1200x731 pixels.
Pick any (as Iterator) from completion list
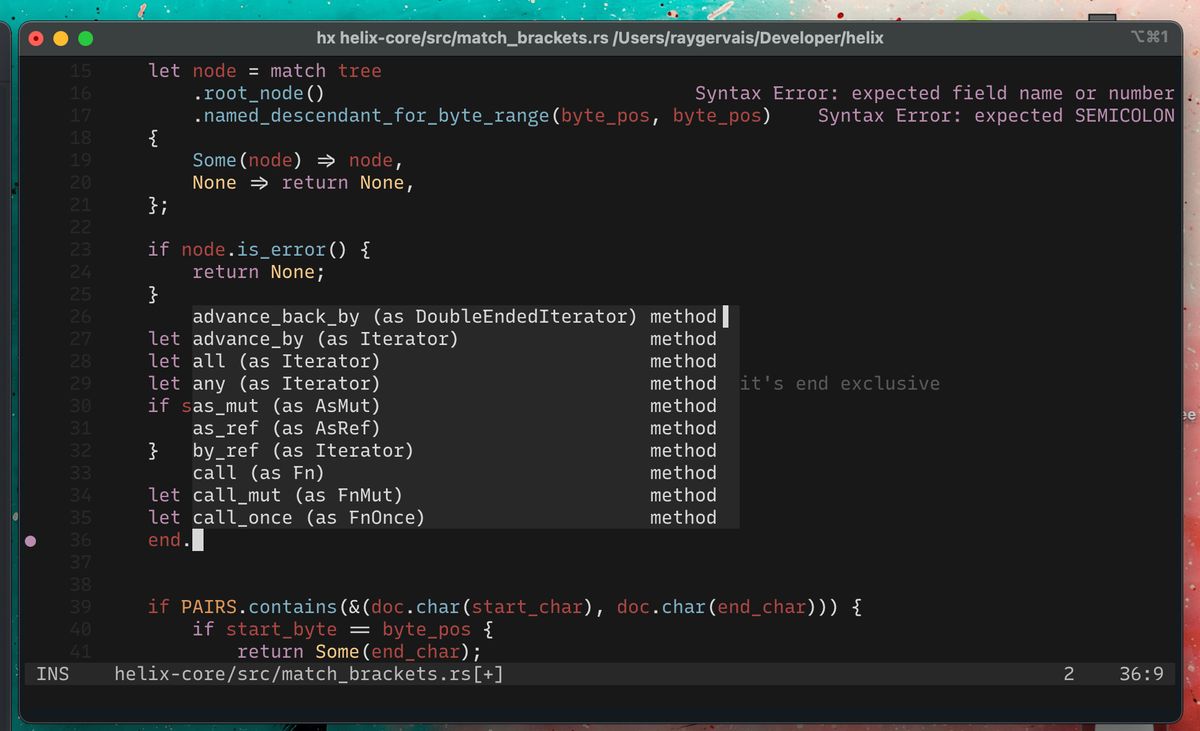click(x=286, y=384)
